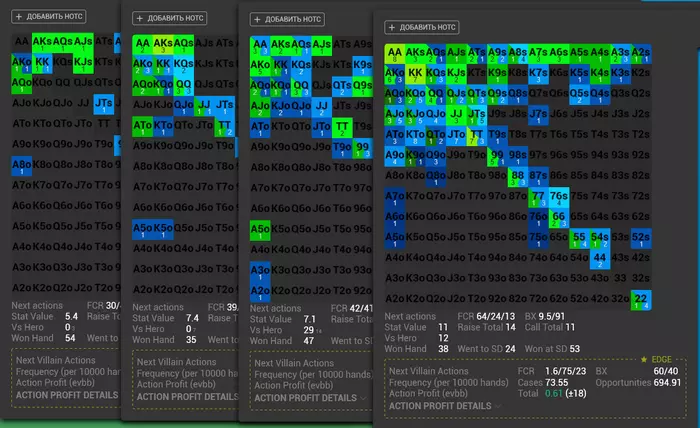Select the 44 cell in the rightmost grid

click(x=599, y=259)
